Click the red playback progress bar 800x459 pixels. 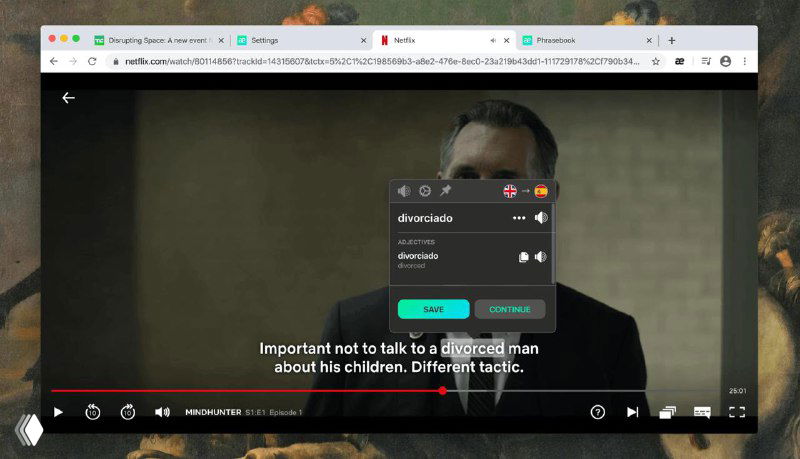(x=250, y=391)
